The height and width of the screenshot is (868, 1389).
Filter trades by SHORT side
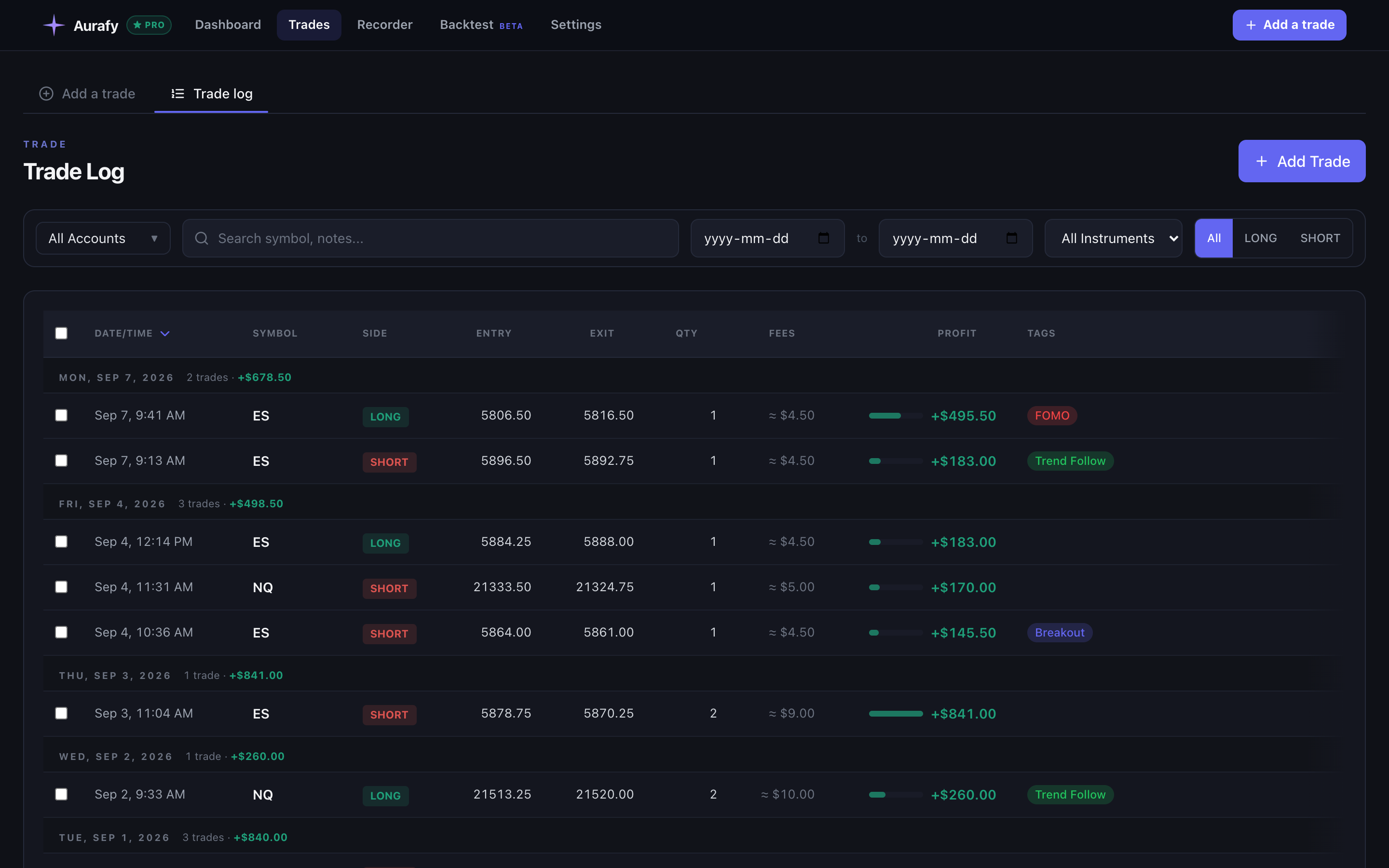pyautogui.click(x=1320, y=238)
